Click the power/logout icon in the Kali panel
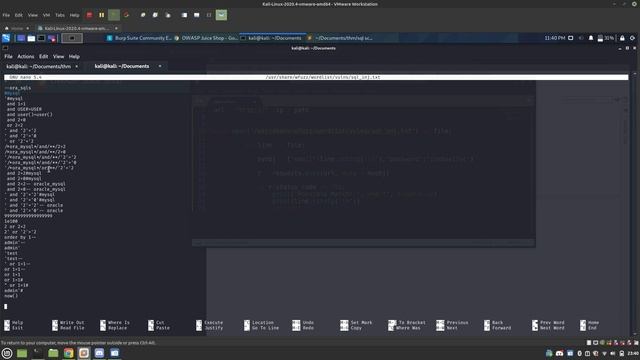Viewport: 640px width, 360px height. coord(632,38)
